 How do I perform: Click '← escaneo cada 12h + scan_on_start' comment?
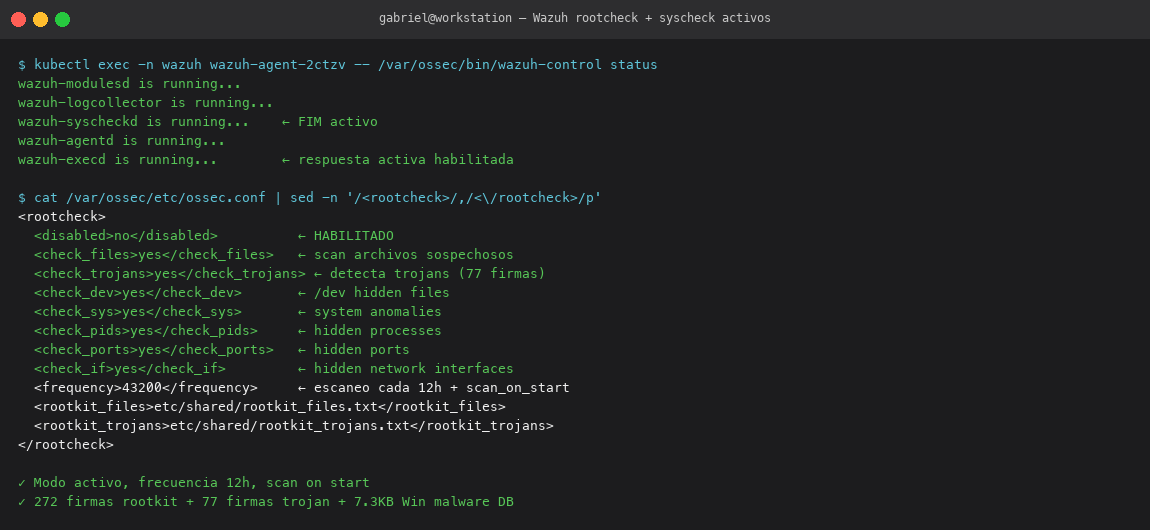click(x=433, y=389)
